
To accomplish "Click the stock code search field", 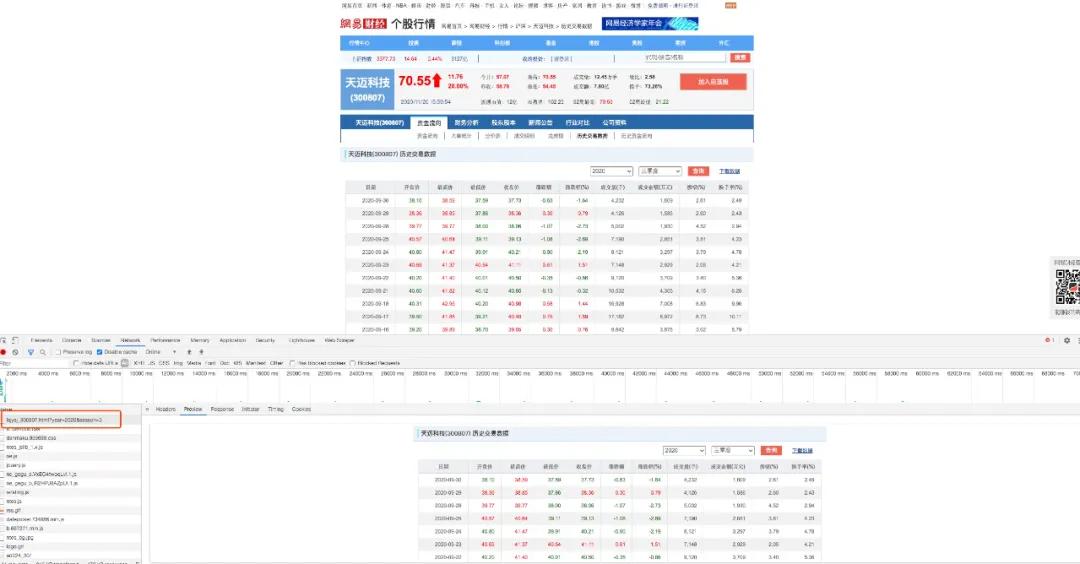I will click(683, 58).
